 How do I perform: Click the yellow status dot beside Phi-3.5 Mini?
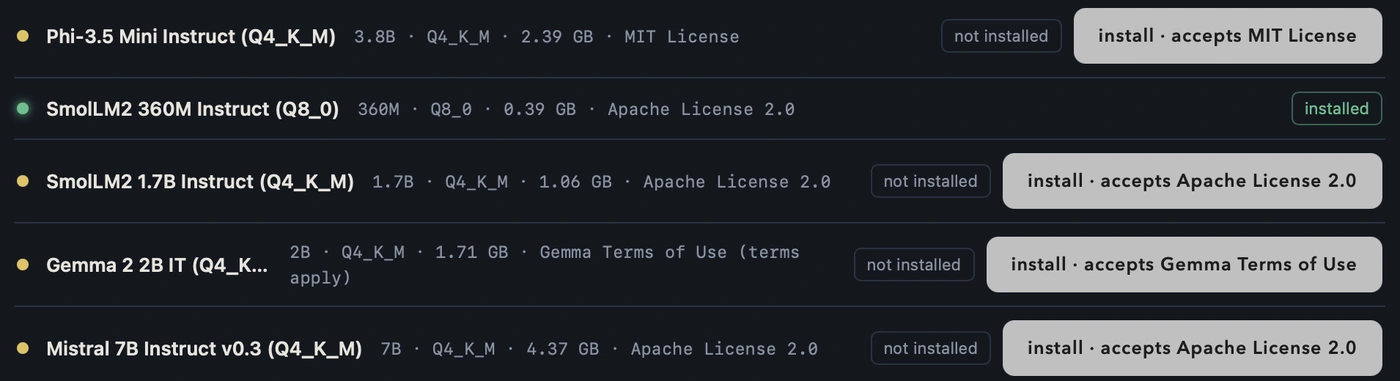22,36
